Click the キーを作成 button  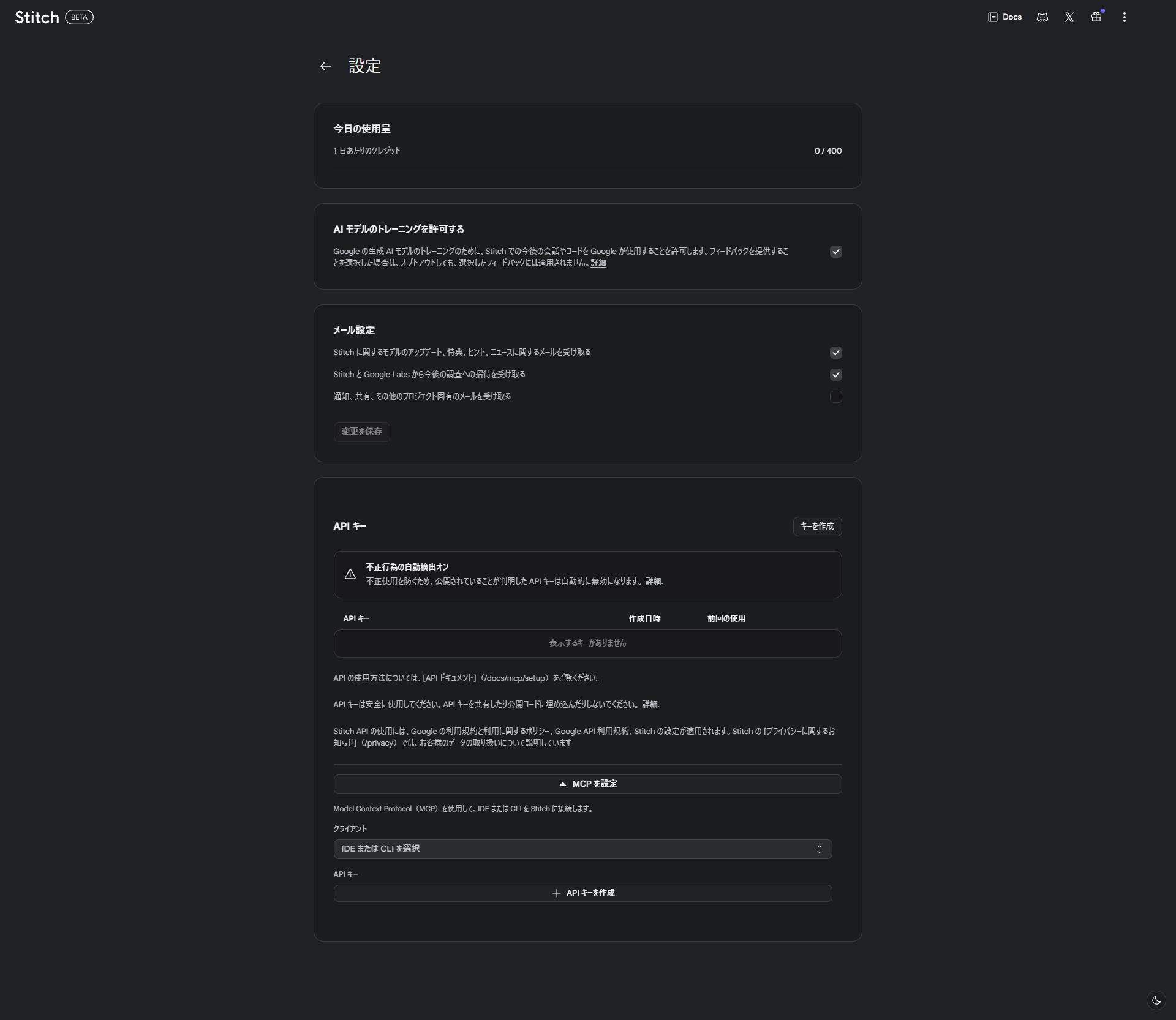tap(817, 527)
